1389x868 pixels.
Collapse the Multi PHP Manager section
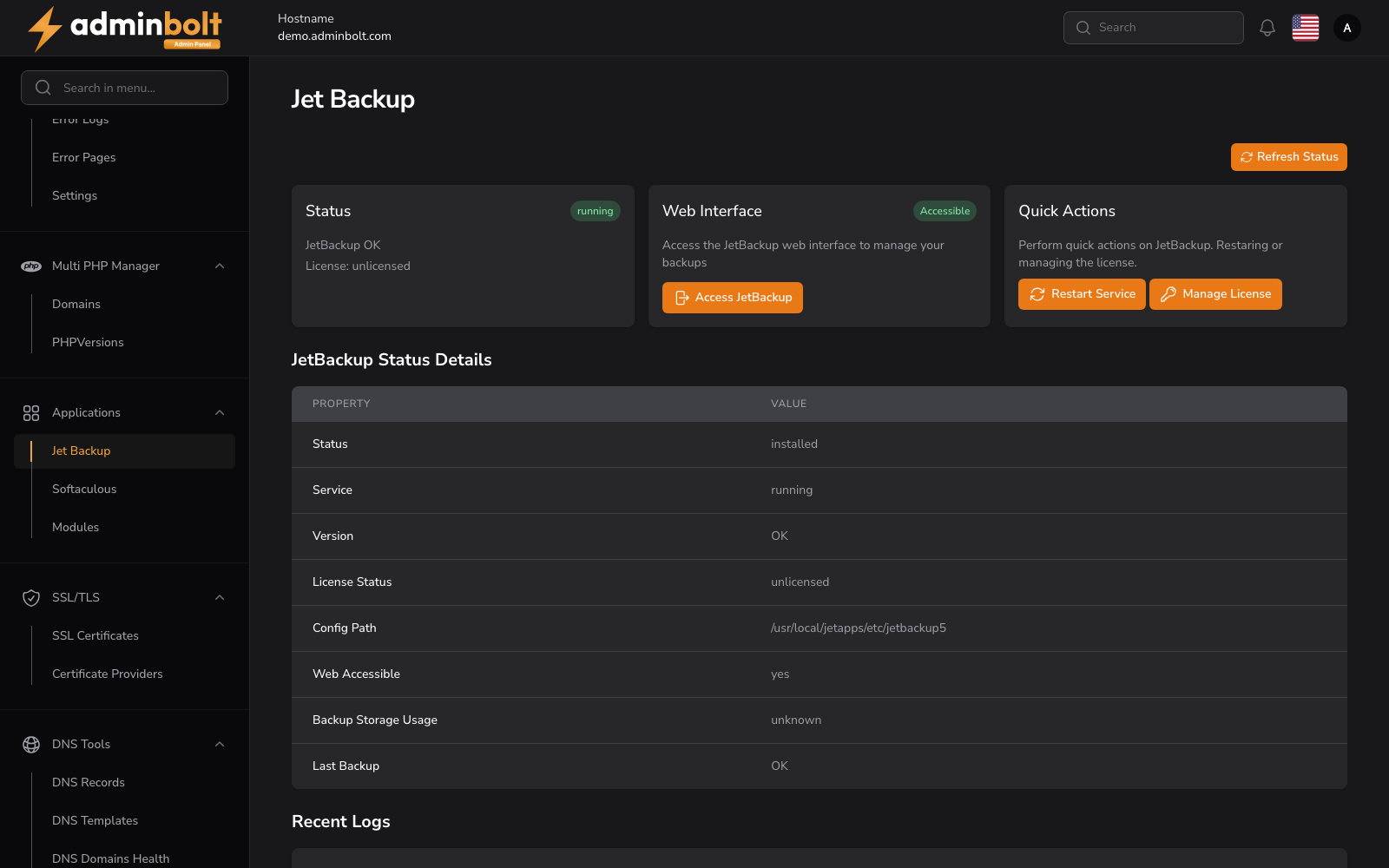(x=220, y=266)
